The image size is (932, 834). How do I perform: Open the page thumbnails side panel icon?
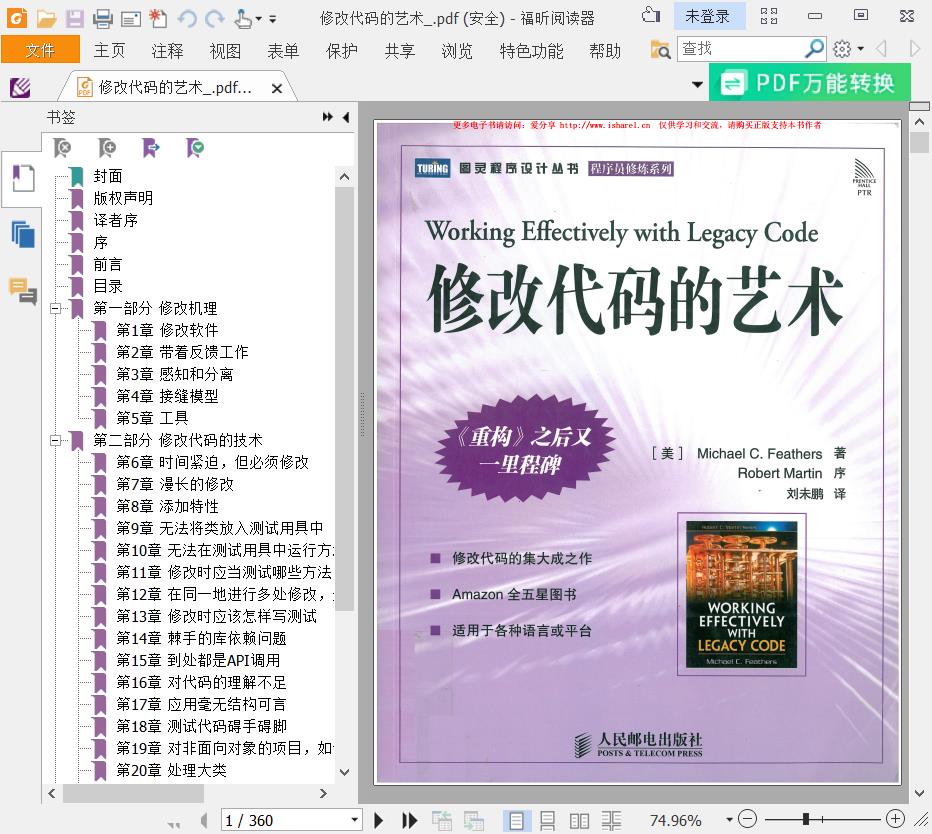[x=23, y=234]
